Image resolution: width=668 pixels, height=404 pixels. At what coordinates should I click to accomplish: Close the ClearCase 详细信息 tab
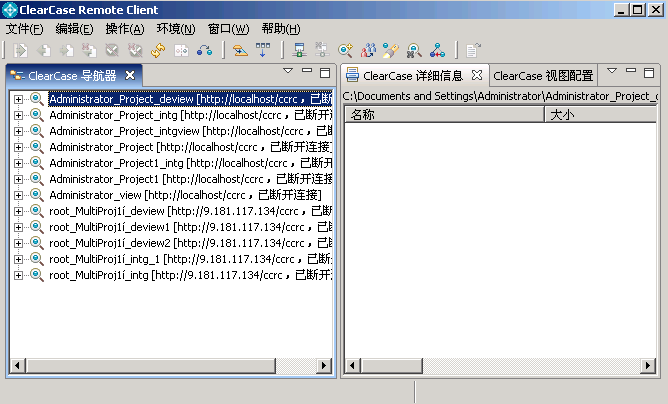click(x=477, y=75)
